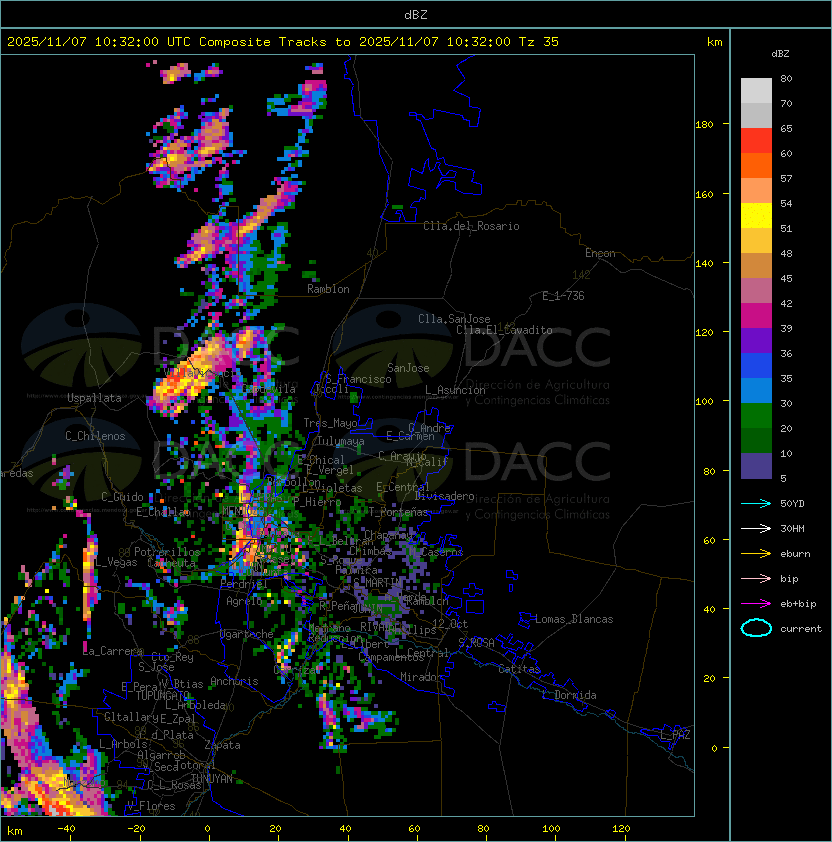Click the cyan 50YD arrow in legend

756,503
